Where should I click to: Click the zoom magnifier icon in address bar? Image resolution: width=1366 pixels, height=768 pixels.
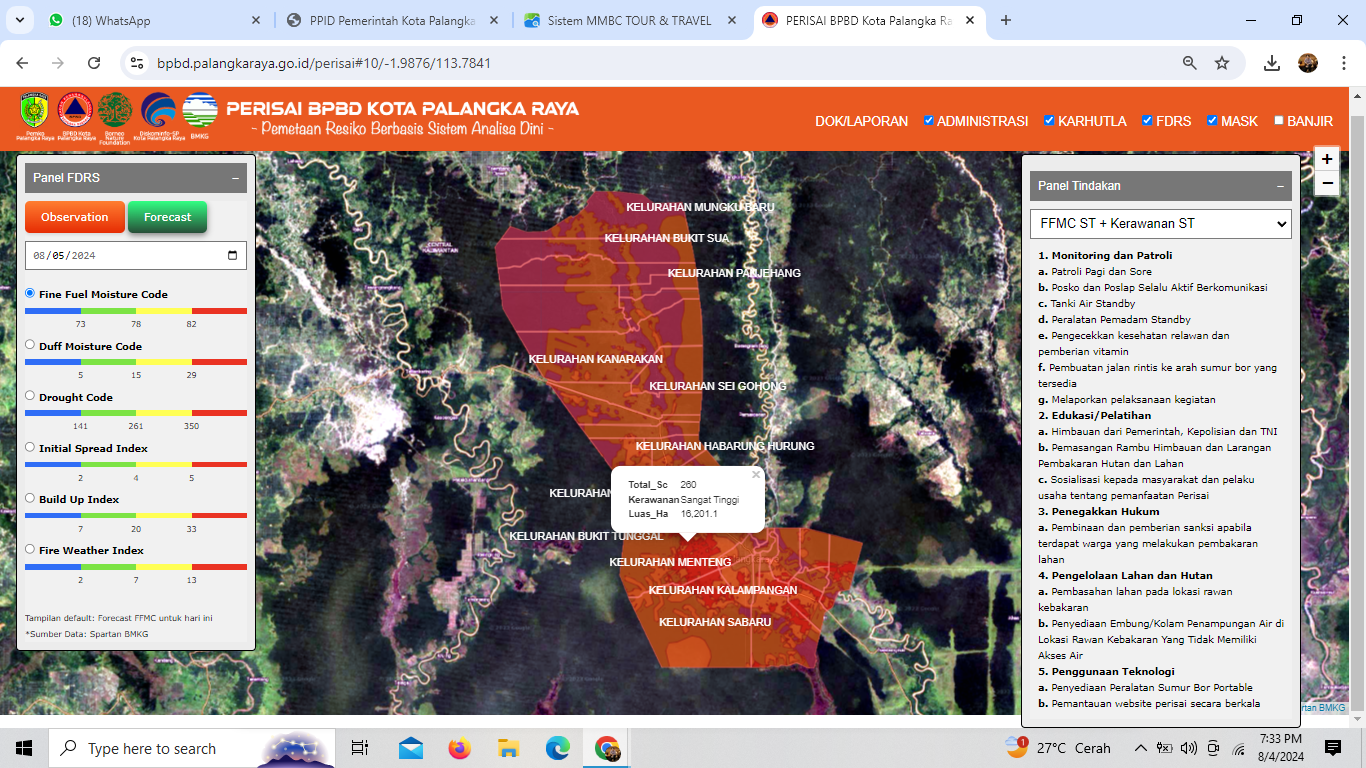pos(1190,63)
